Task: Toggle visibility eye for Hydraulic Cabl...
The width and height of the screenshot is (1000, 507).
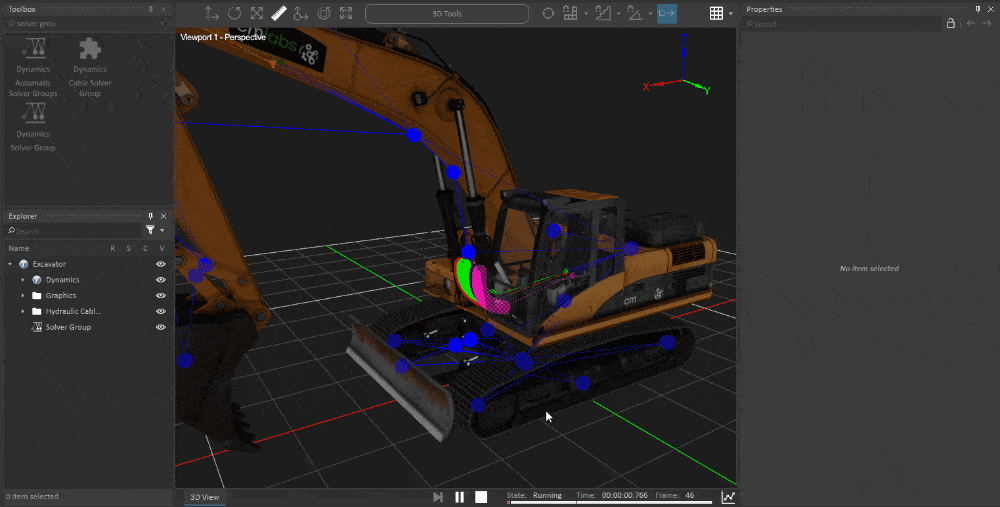Action: point(161,311)
